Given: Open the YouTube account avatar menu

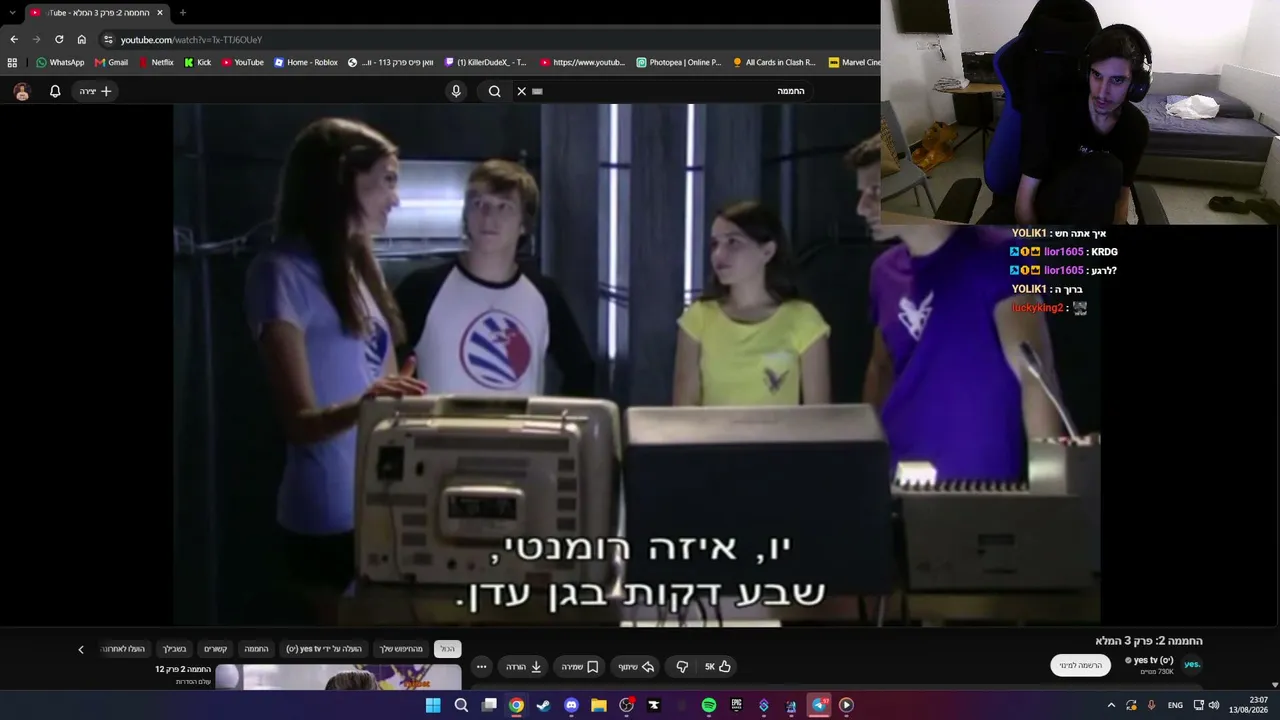Looking at the screenshot, I should point(22,91).
